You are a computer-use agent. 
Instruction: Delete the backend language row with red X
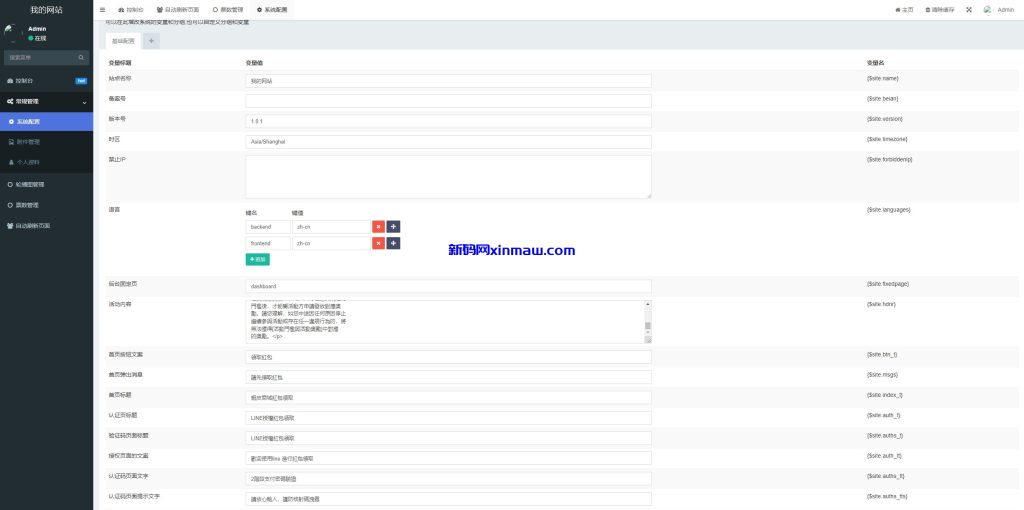[378, 227]
